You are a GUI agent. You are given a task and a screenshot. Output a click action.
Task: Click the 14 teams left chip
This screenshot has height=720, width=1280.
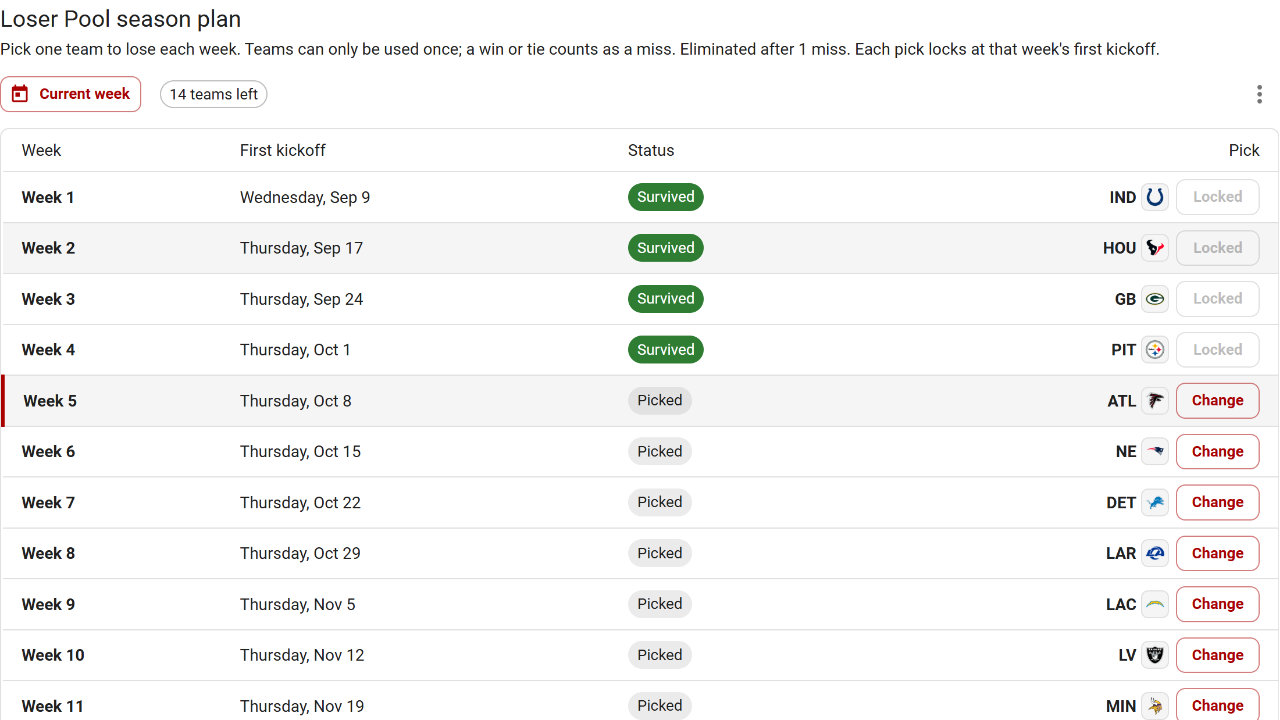(214, 94)
